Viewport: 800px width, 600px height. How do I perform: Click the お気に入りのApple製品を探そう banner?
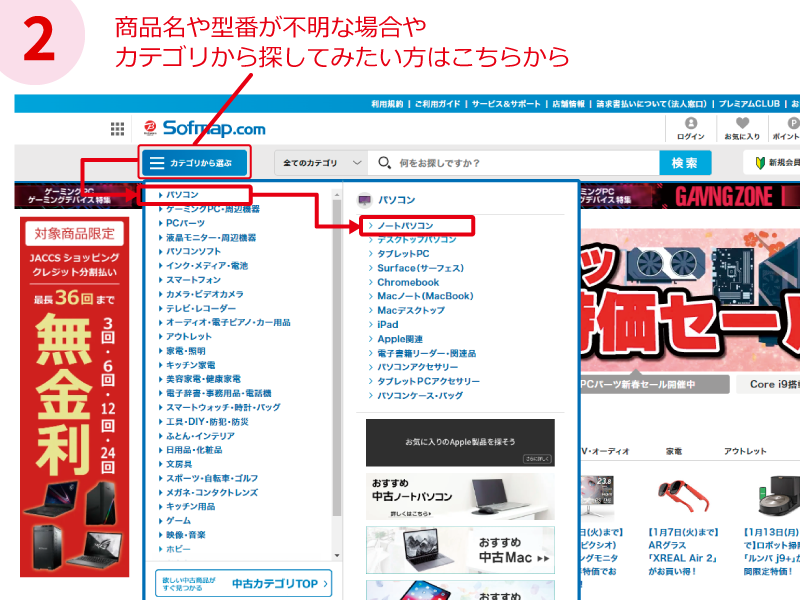tap(460, 442)
